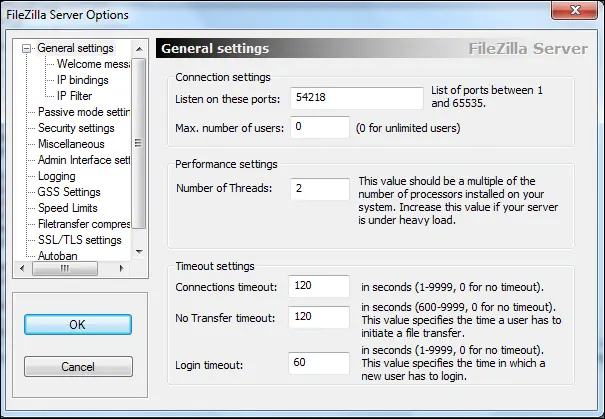Screen dimensions: 605x419
Task: Open the IP Filter page
Action: click(74, 96)
